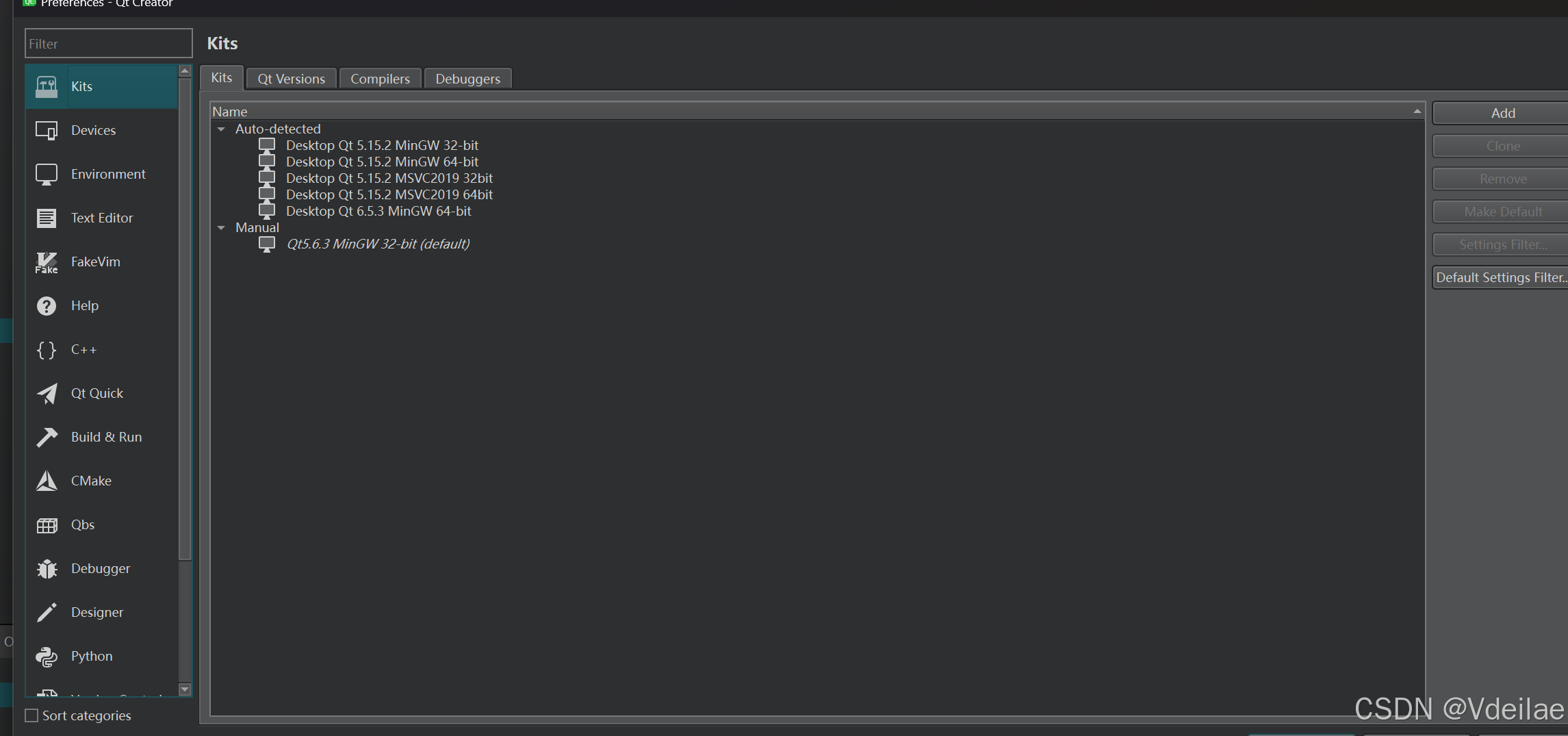
Task: Select the C++ braces icon
Action: (x=47, y=349)
